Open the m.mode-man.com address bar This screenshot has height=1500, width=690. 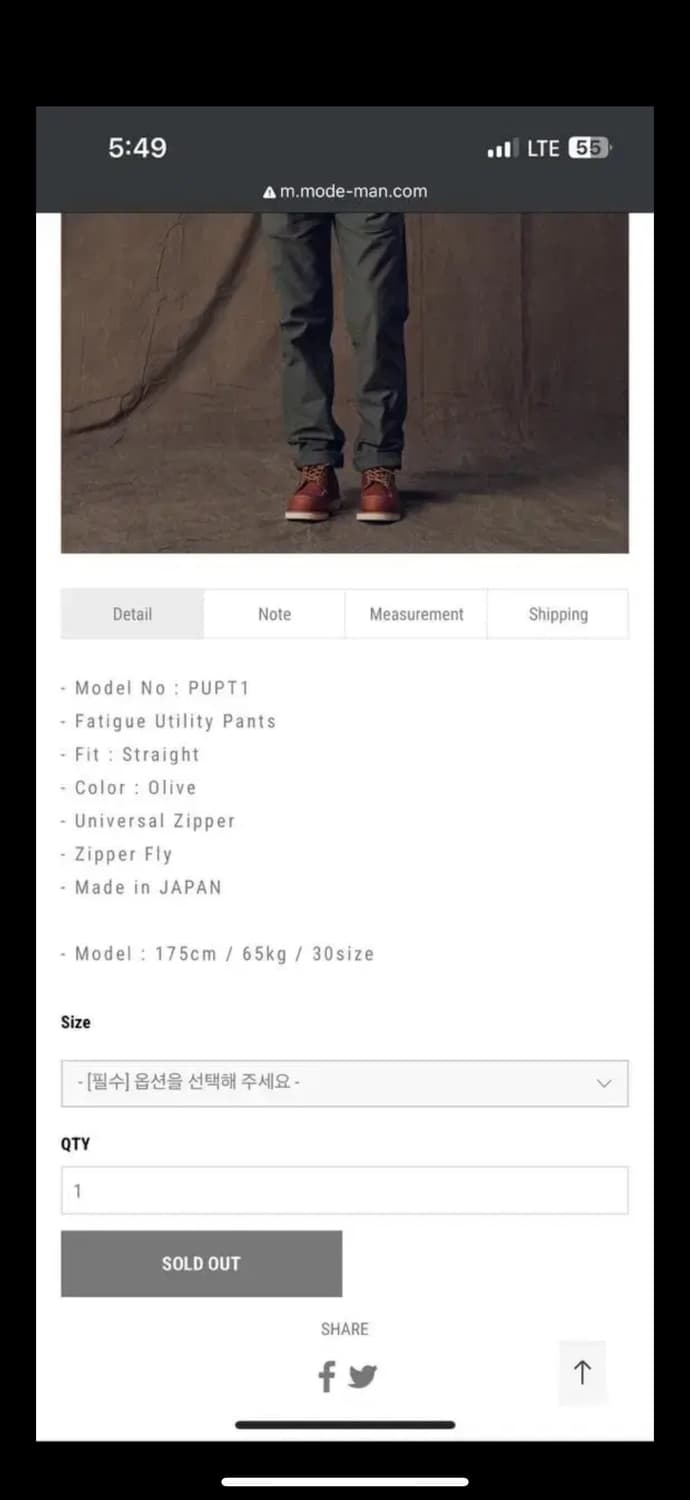345,191
